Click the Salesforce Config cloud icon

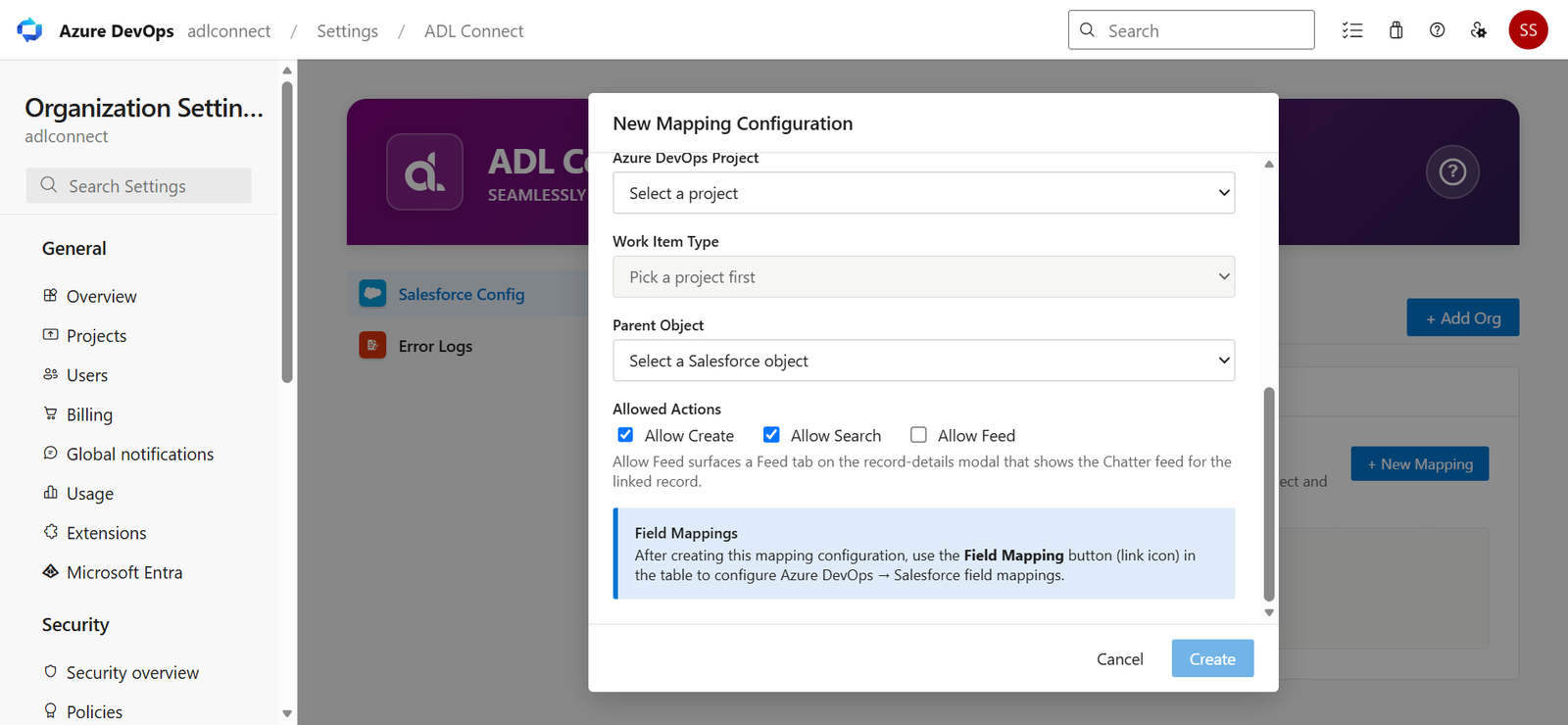tap(372, 294)
